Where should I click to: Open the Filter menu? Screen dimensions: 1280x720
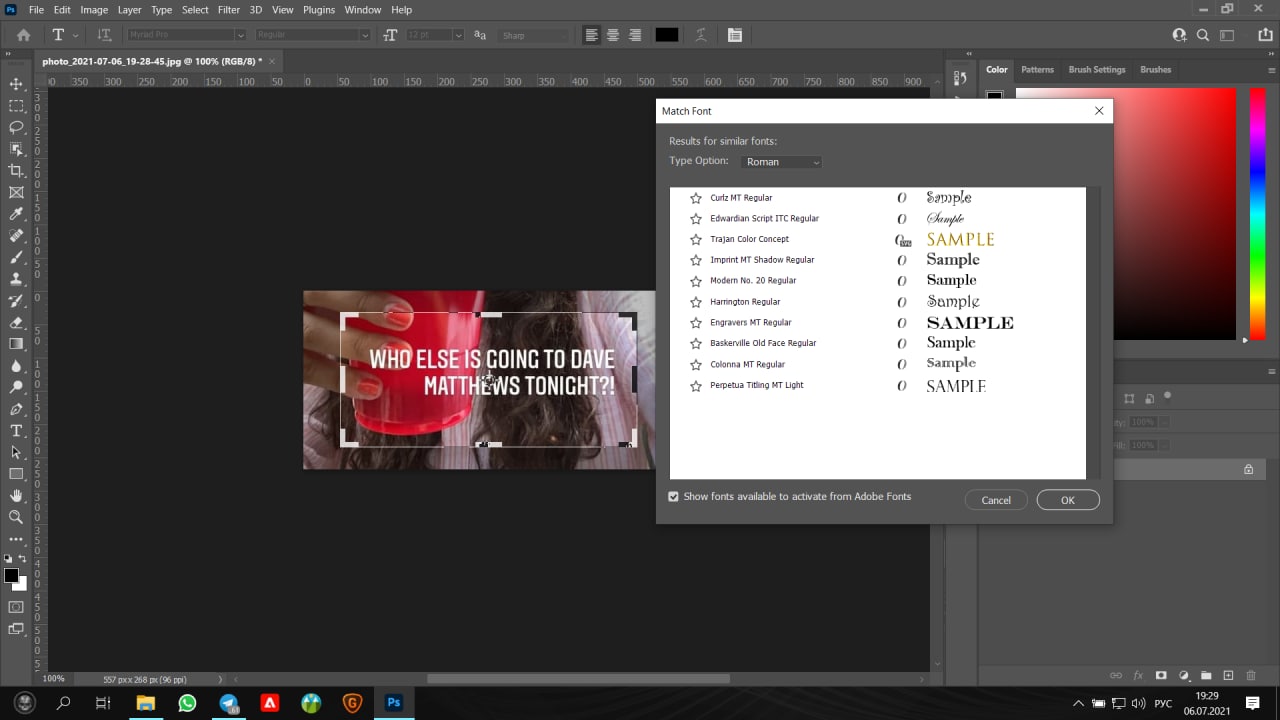[229, 10]
